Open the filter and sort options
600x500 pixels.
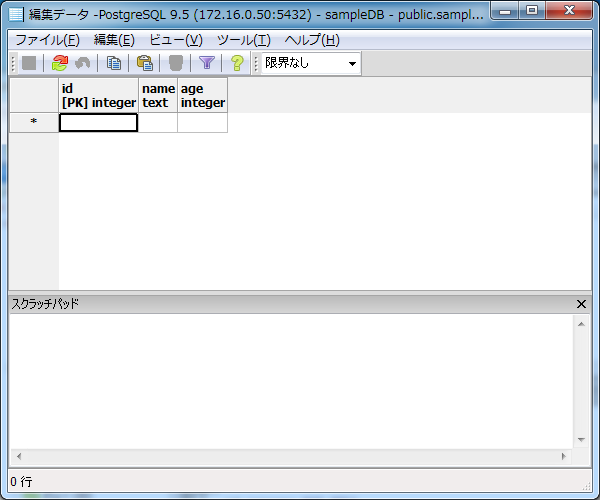pyautogui.click(x=207, y=63)
